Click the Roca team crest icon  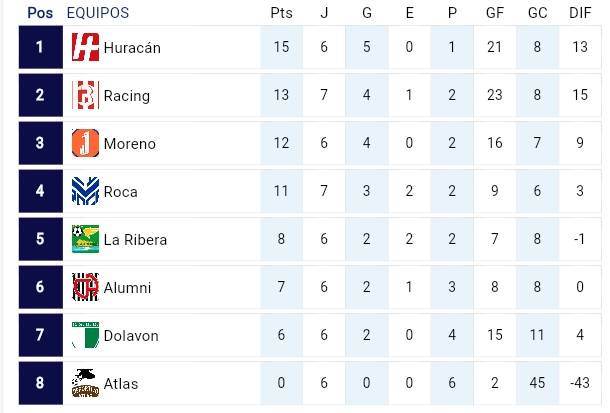pyautogui.click(x=86, y=191)
